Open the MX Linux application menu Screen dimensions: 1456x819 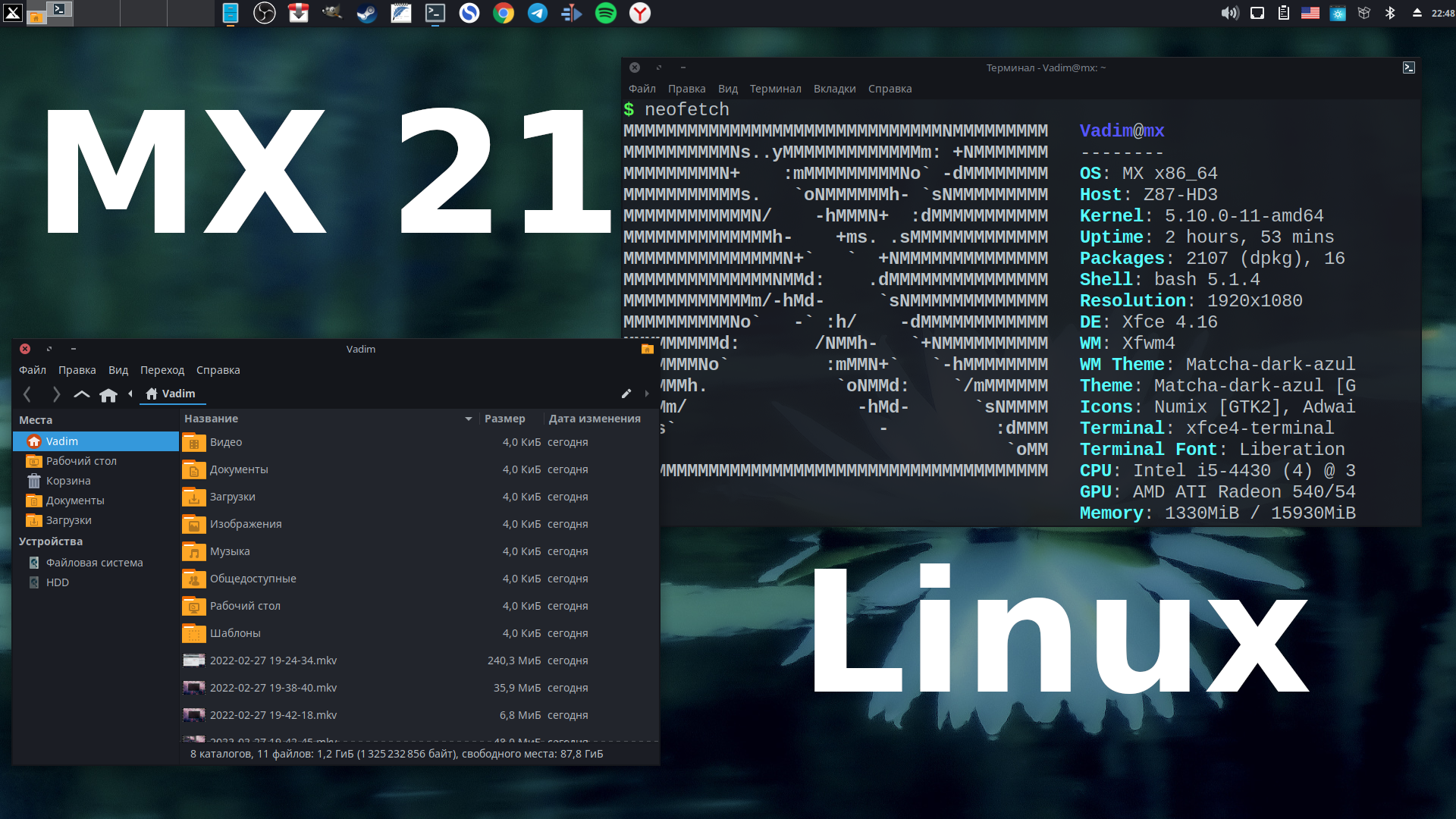13,13
